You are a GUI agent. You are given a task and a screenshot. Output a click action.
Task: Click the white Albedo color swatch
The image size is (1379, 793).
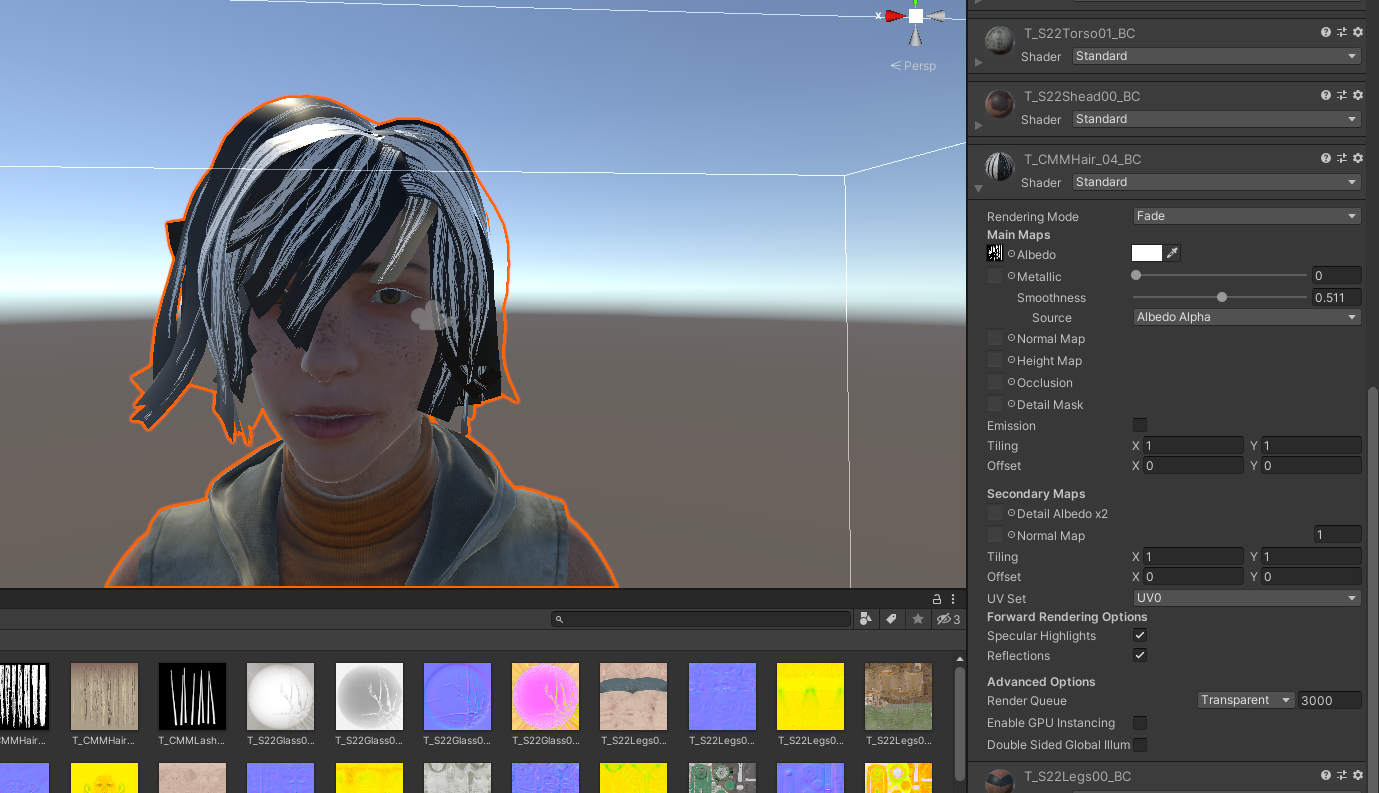[x=1146, y=253]
